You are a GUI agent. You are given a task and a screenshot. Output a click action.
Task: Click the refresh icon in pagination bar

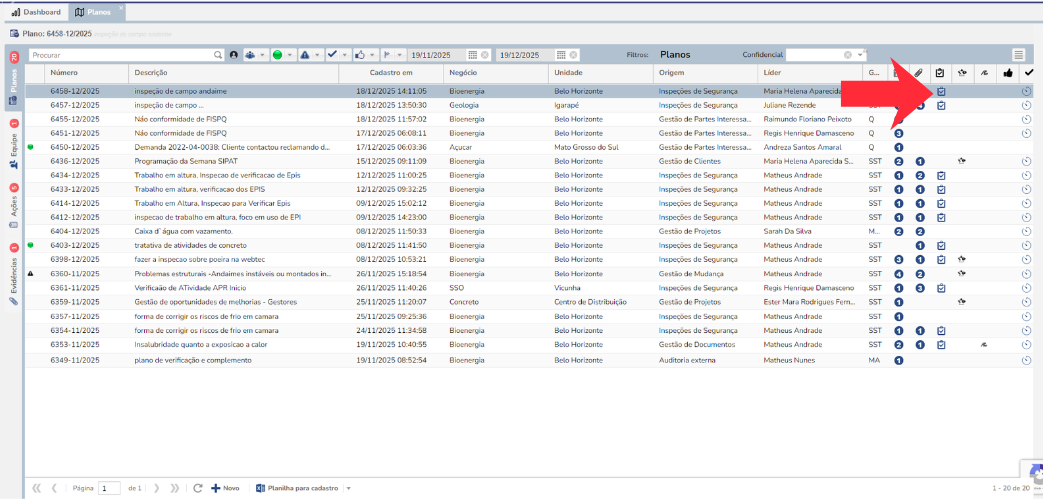(x=198, y=488)
